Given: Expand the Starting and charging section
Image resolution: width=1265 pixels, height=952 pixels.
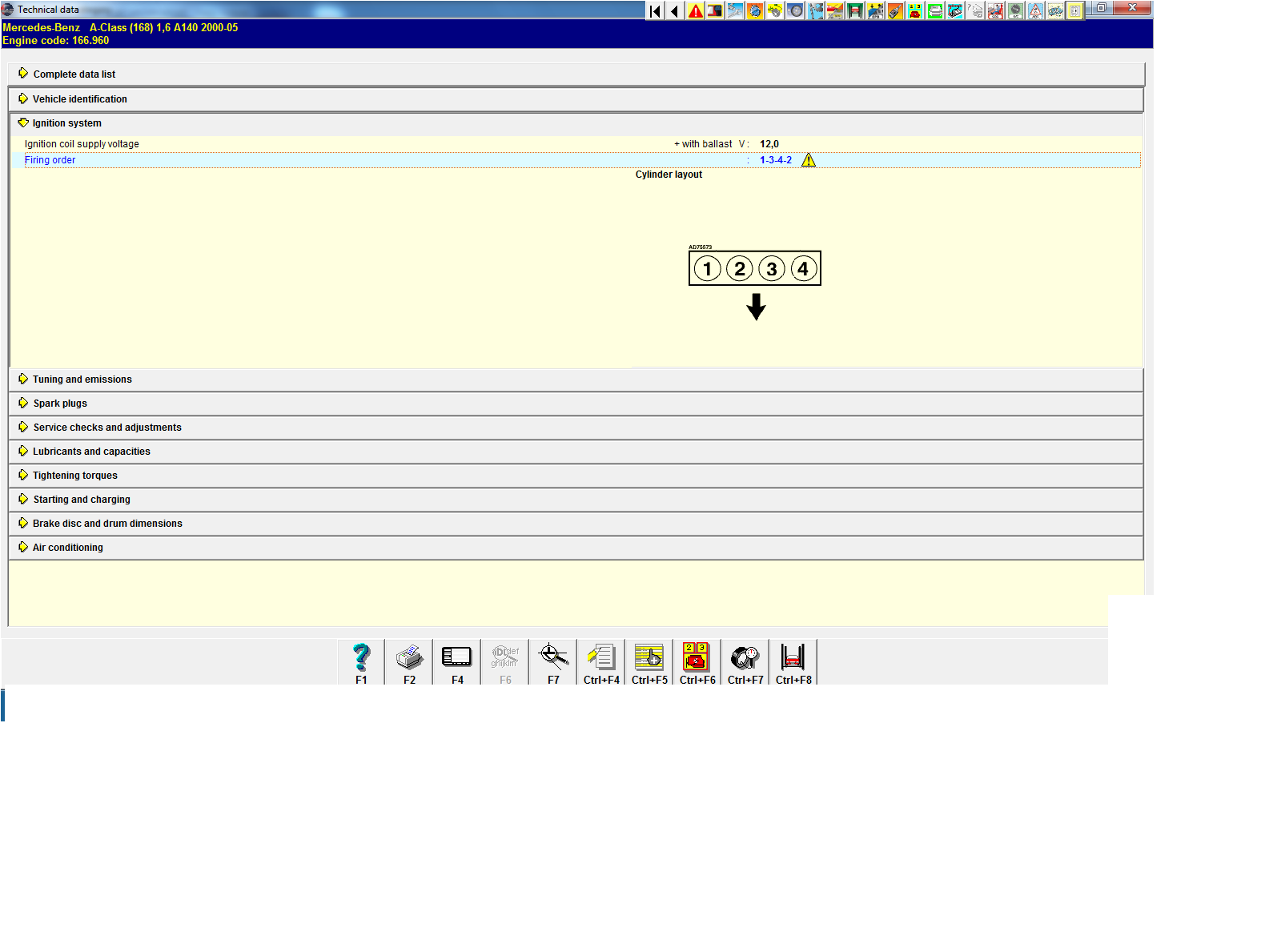Looking at the screenshot, I should coord(576,500).
